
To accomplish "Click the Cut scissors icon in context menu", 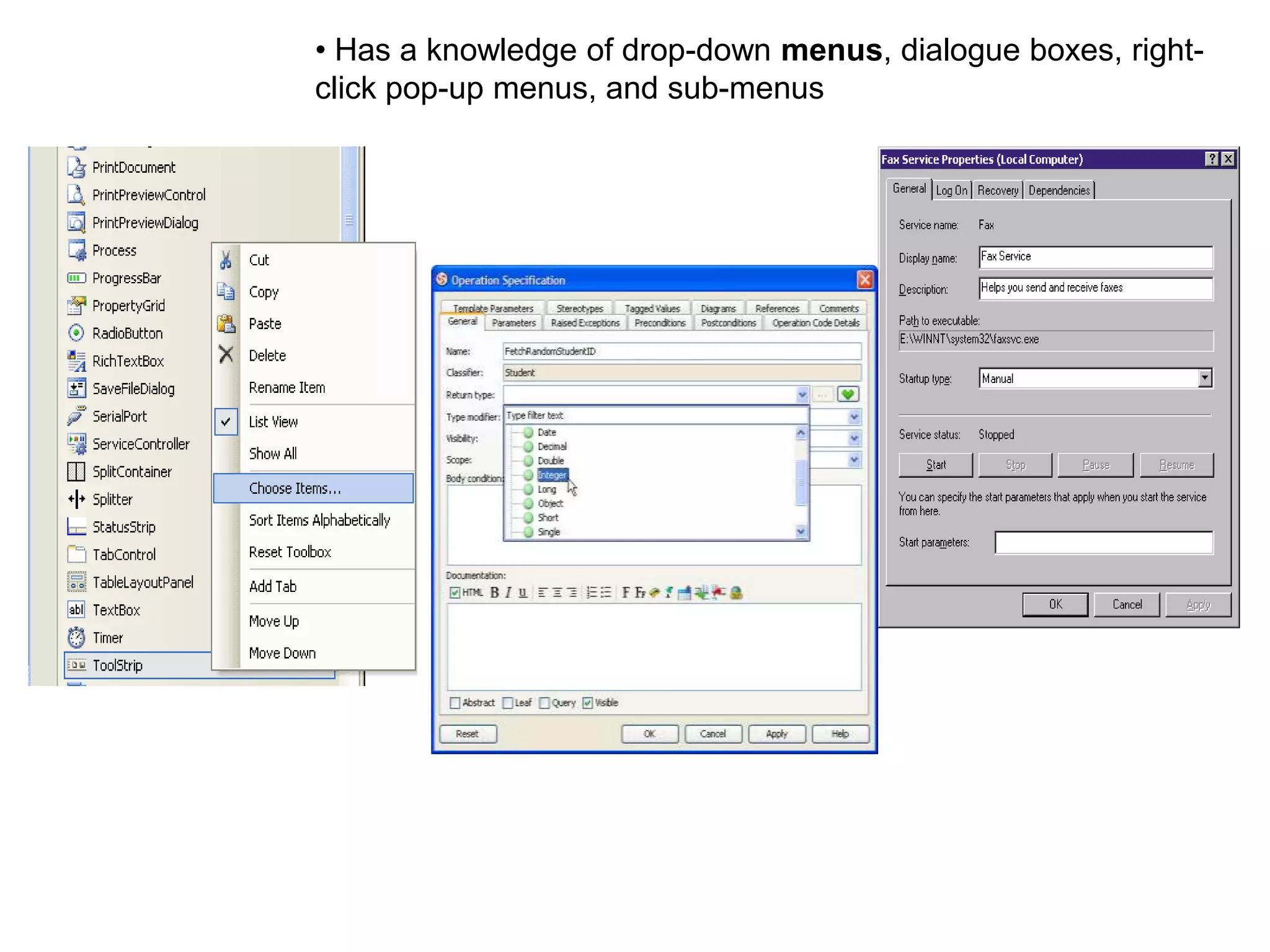I will [226, 260].
